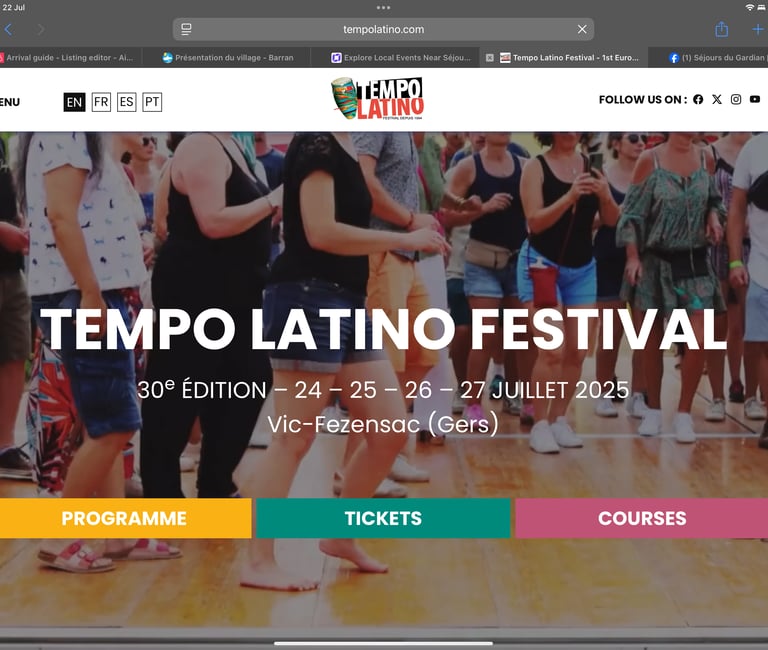Open the festival's Facebook page icon
The width and height of the screenshot is (768, 650).
[x=698, y=99]
